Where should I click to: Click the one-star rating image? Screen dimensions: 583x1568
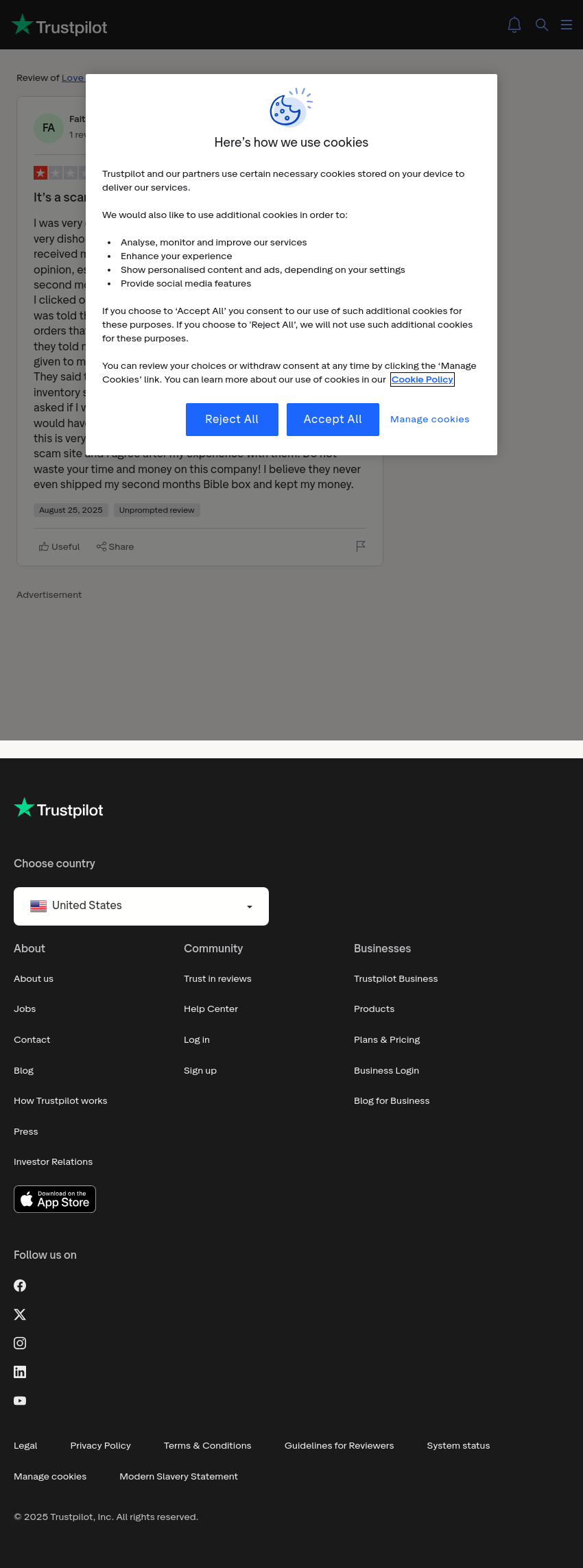coord(60,173)
